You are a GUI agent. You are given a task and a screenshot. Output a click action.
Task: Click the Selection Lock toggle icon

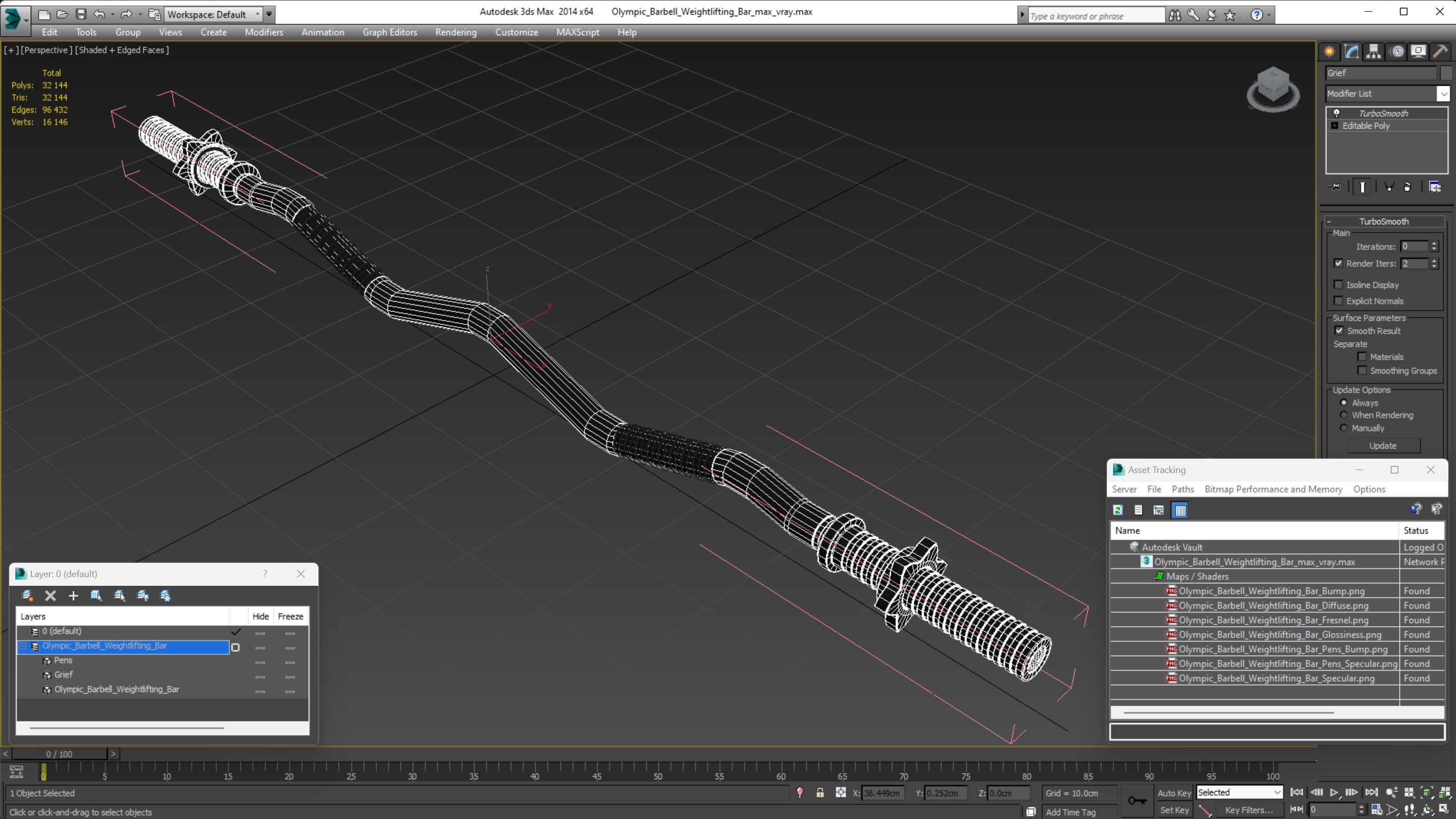point(820,792)
